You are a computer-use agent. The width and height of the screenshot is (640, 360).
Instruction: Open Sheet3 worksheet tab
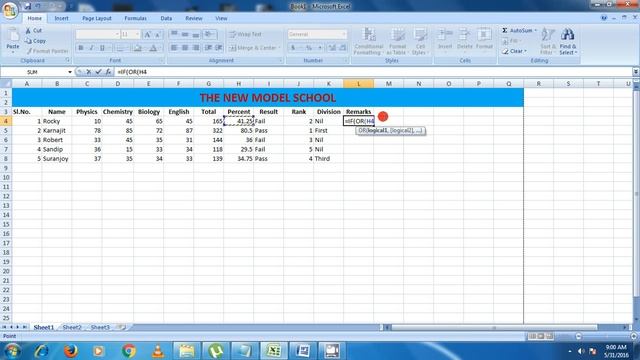[x=100, y=327]
